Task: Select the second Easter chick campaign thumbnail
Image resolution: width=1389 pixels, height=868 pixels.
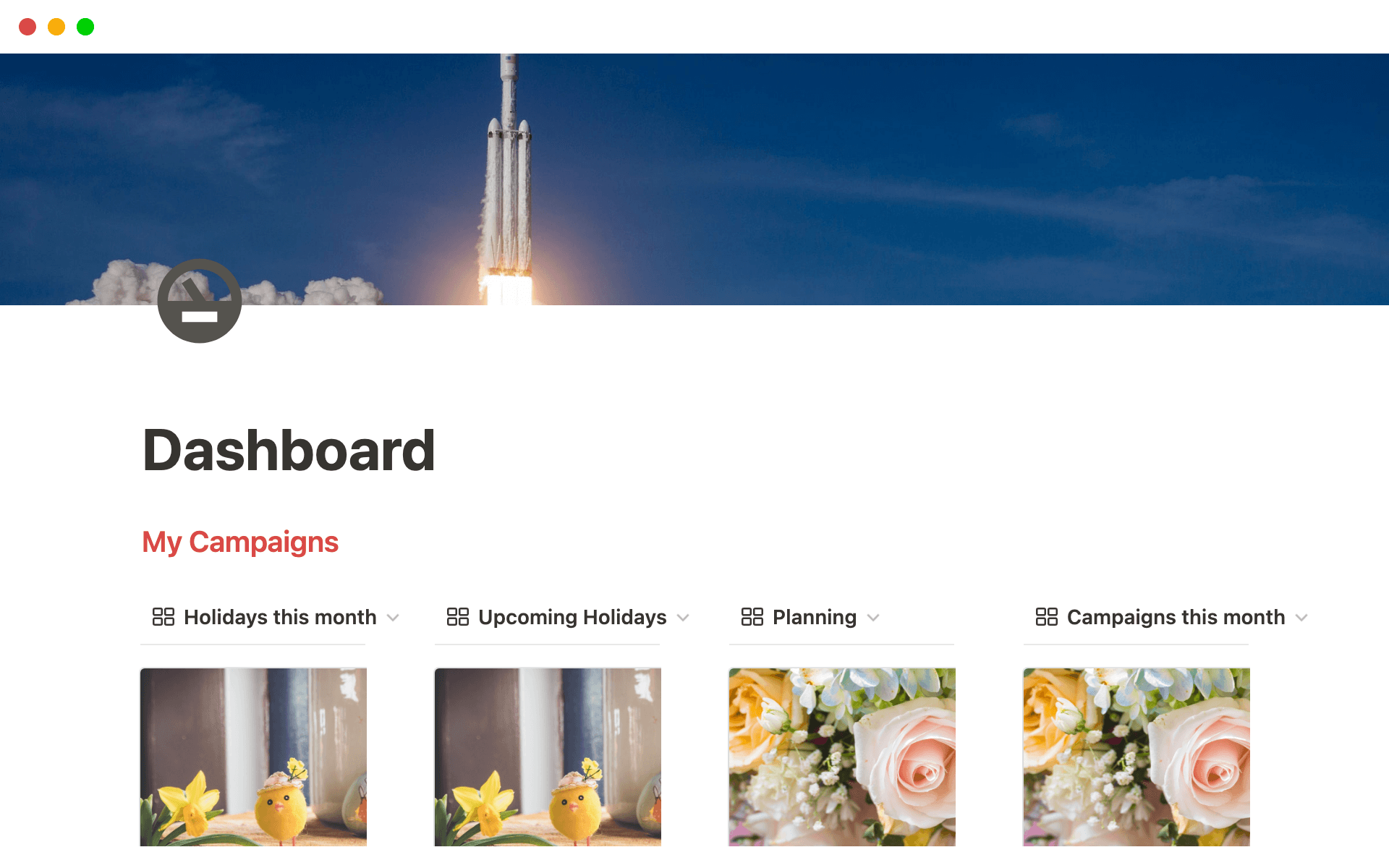Action: 547,755
